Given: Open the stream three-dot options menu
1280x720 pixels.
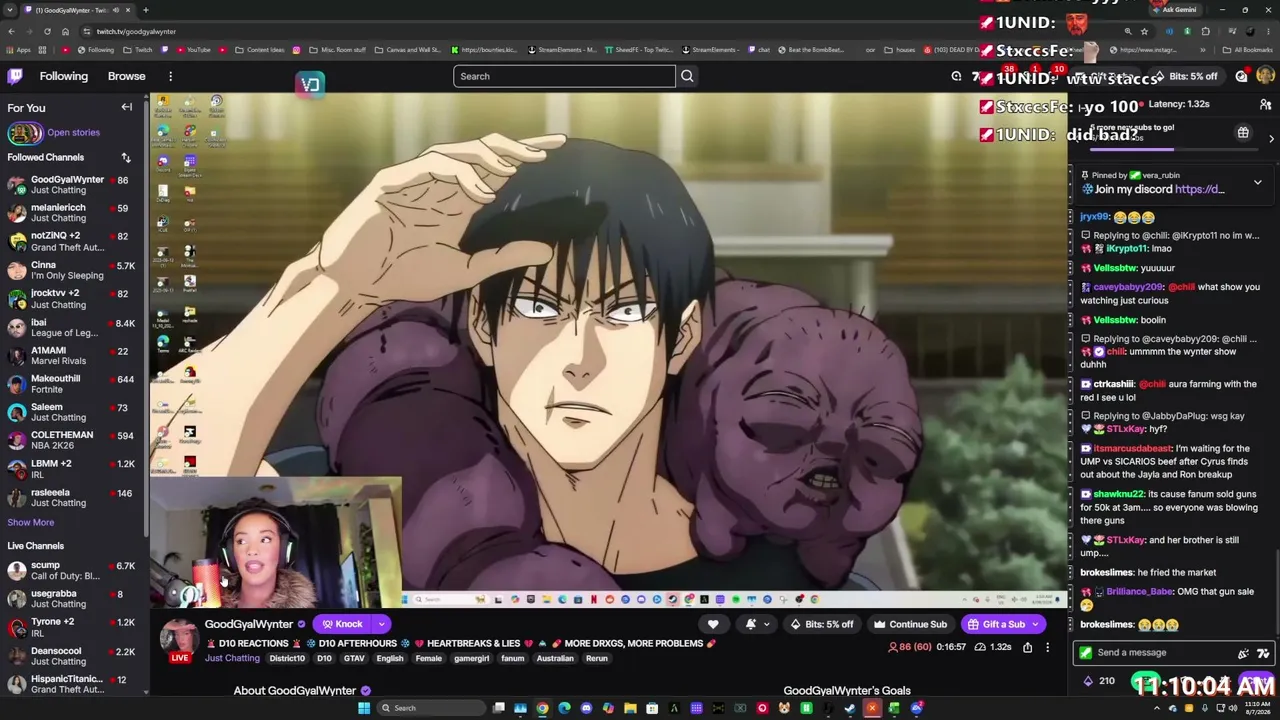Looking at the screenshot, I should pos(1047,647).
